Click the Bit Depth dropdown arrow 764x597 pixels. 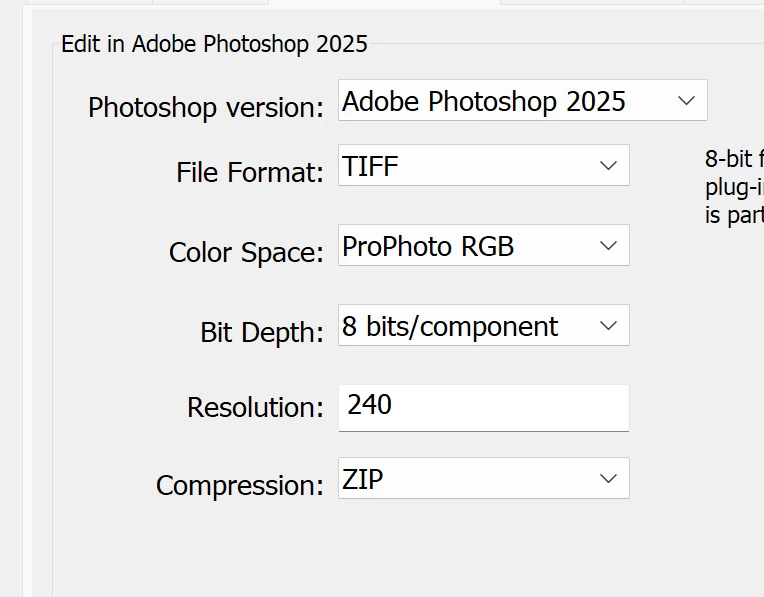(x=608, y=326)
